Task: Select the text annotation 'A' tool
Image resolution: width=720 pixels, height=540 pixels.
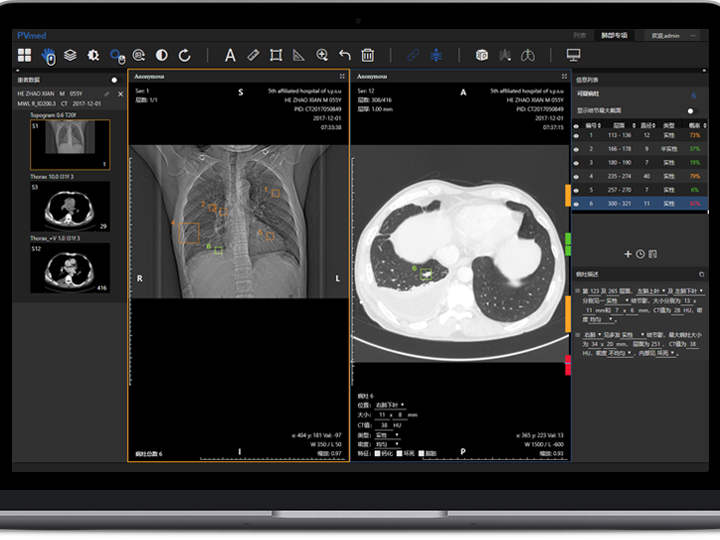Action: tap(230, 55)
